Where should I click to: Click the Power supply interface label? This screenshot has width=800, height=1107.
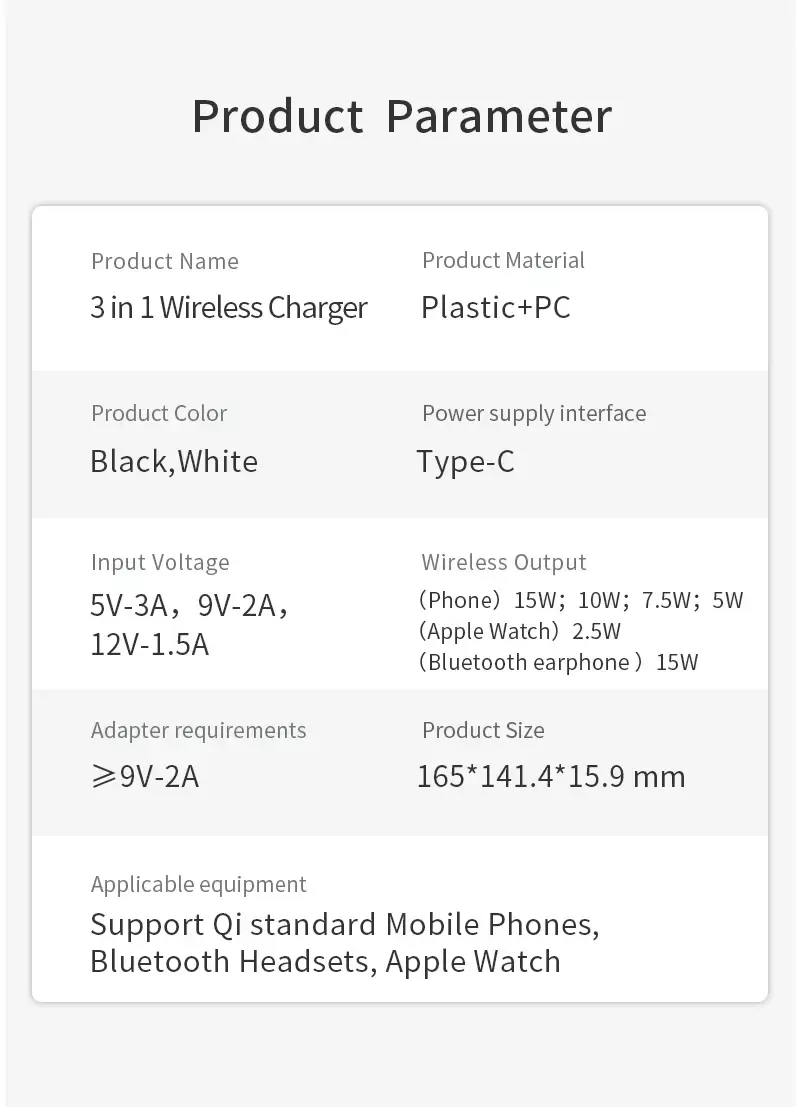[534, 414]
